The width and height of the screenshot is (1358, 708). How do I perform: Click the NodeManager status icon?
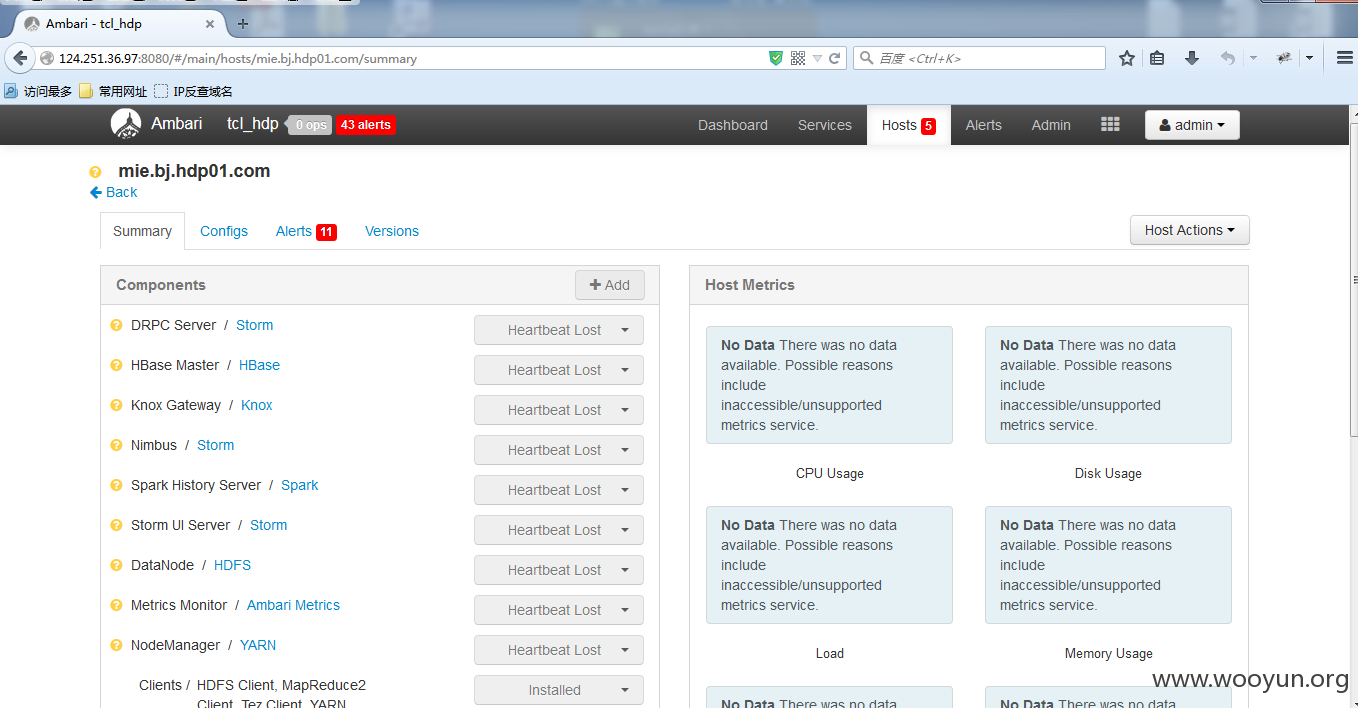(x=116, y=645)
